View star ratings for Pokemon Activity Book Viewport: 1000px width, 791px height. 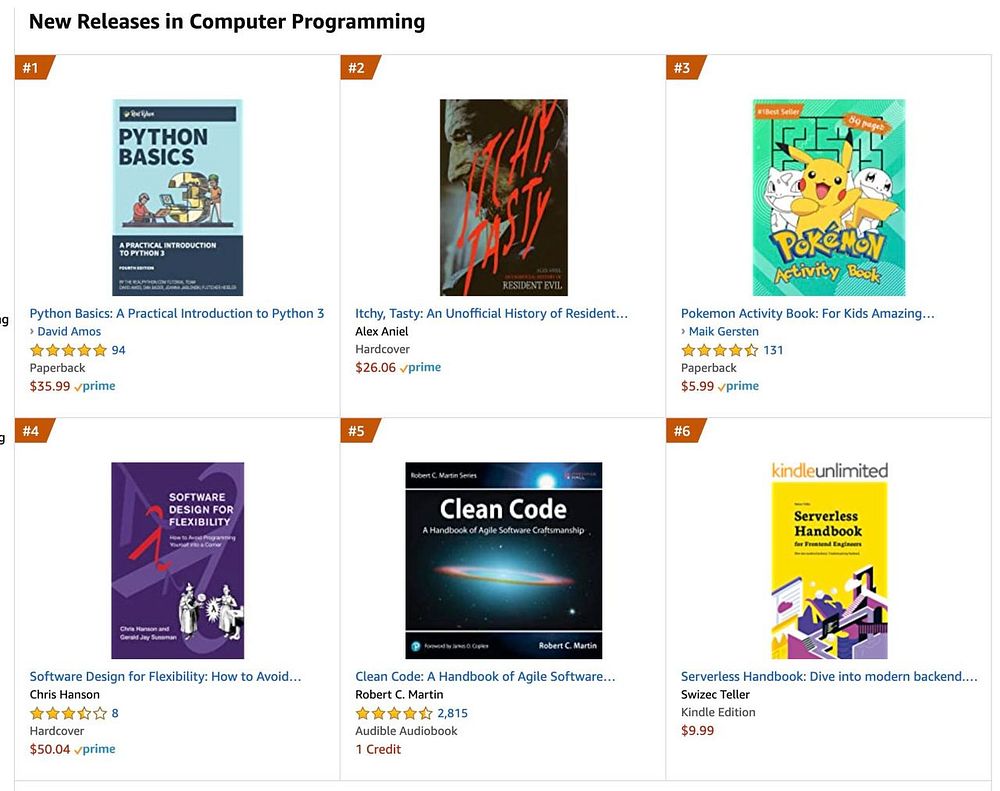719,350
